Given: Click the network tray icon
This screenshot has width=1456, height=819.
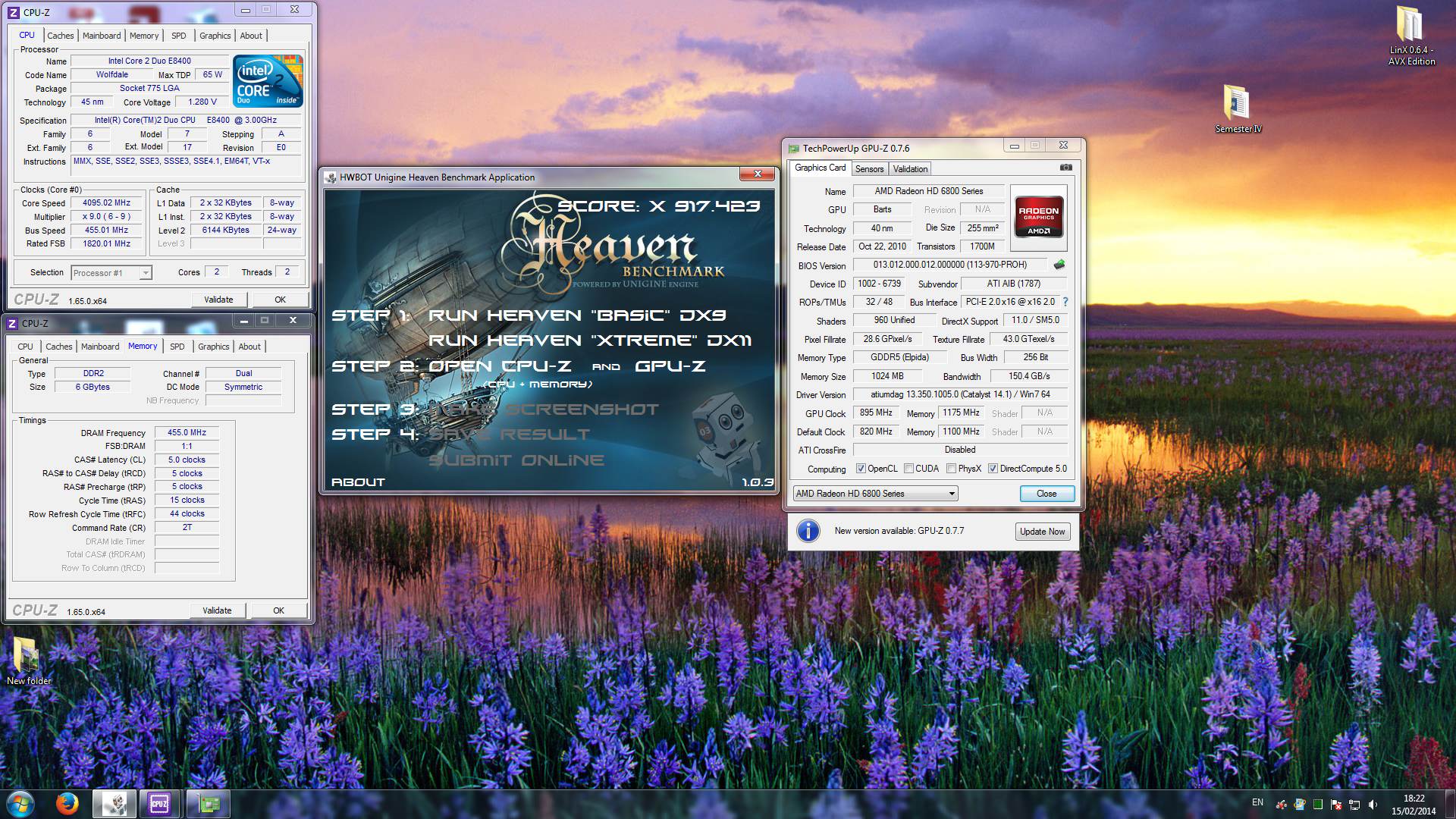Looking at the screenshot, I should coord(1354,804).
